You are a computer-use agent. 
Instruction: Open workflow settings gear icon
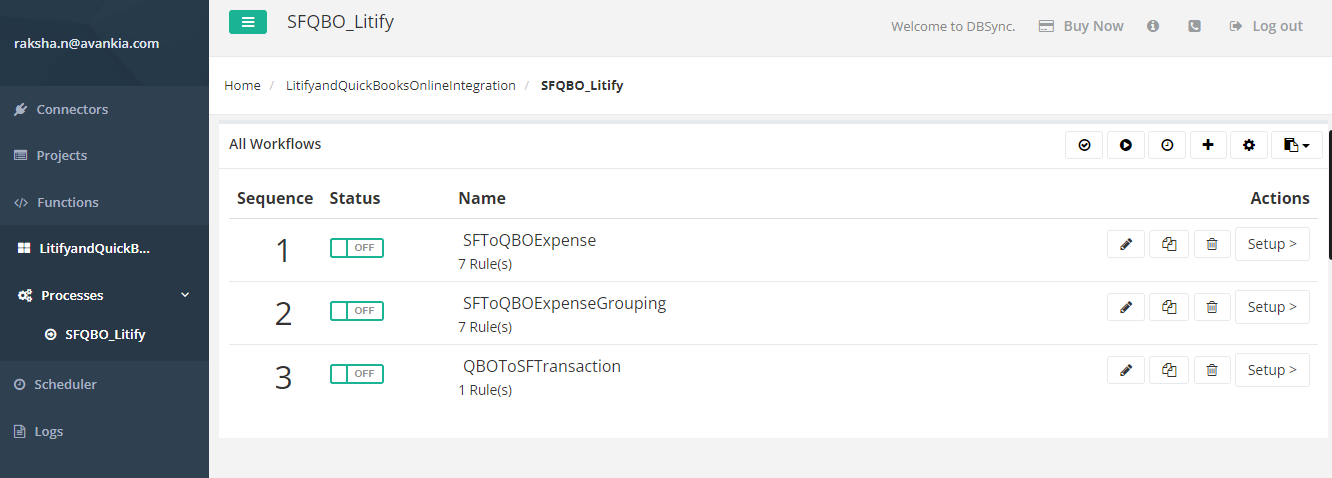tap(1249, 145)
